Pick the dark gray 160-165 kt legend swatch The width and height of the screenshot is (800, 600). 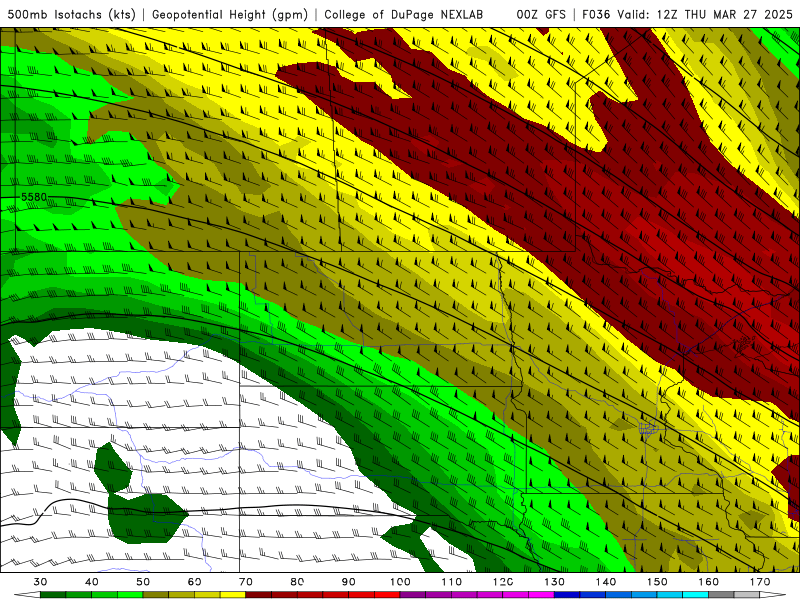[x=721, y=595]
